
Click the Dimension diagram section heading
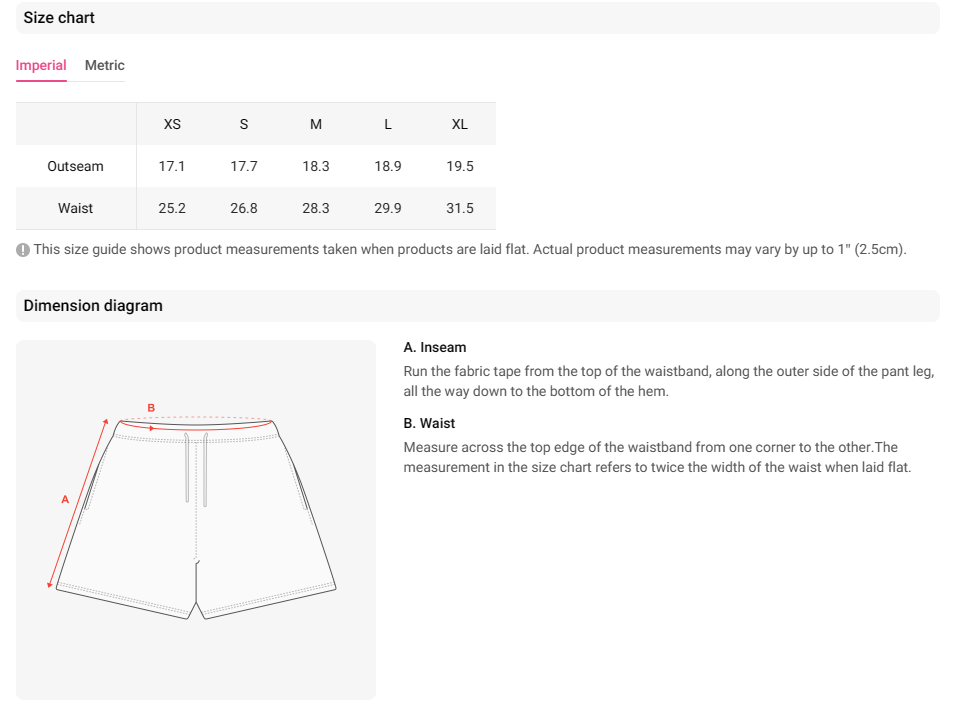pyautogui.click(x=93, y=305)
